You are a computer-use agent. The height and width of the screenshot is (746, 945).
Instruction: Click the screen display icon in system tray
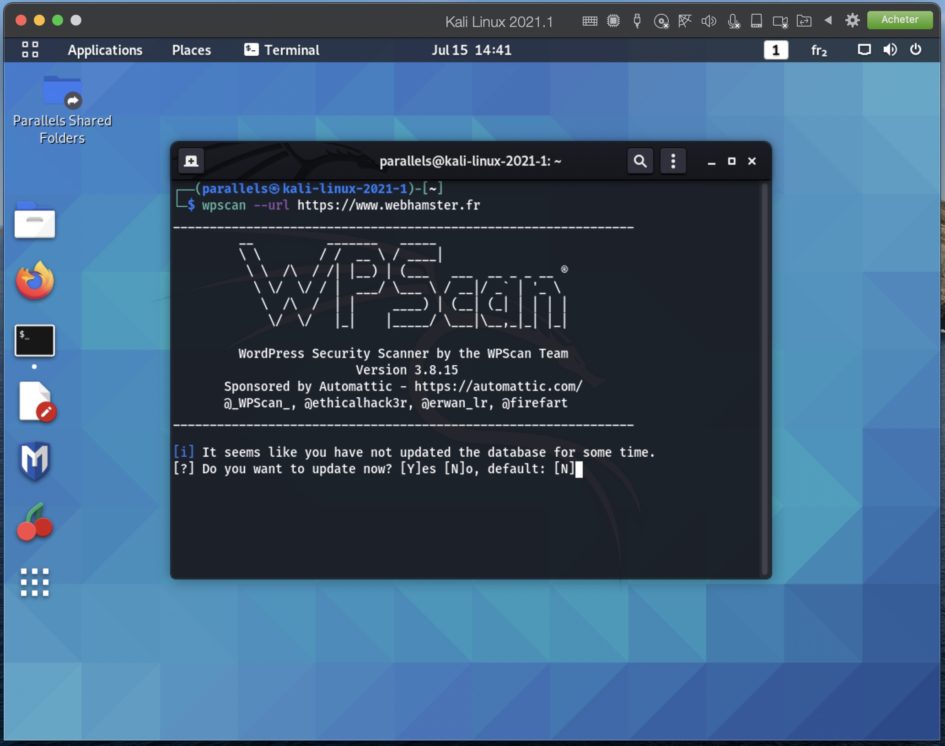(864, 49)
